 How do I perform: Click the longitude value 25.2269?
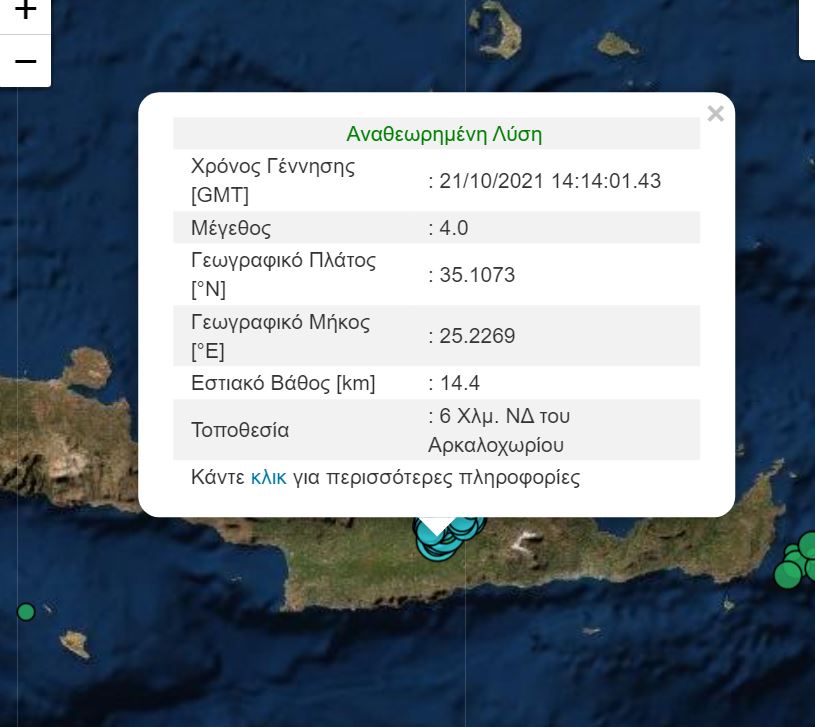coord(474,336)
